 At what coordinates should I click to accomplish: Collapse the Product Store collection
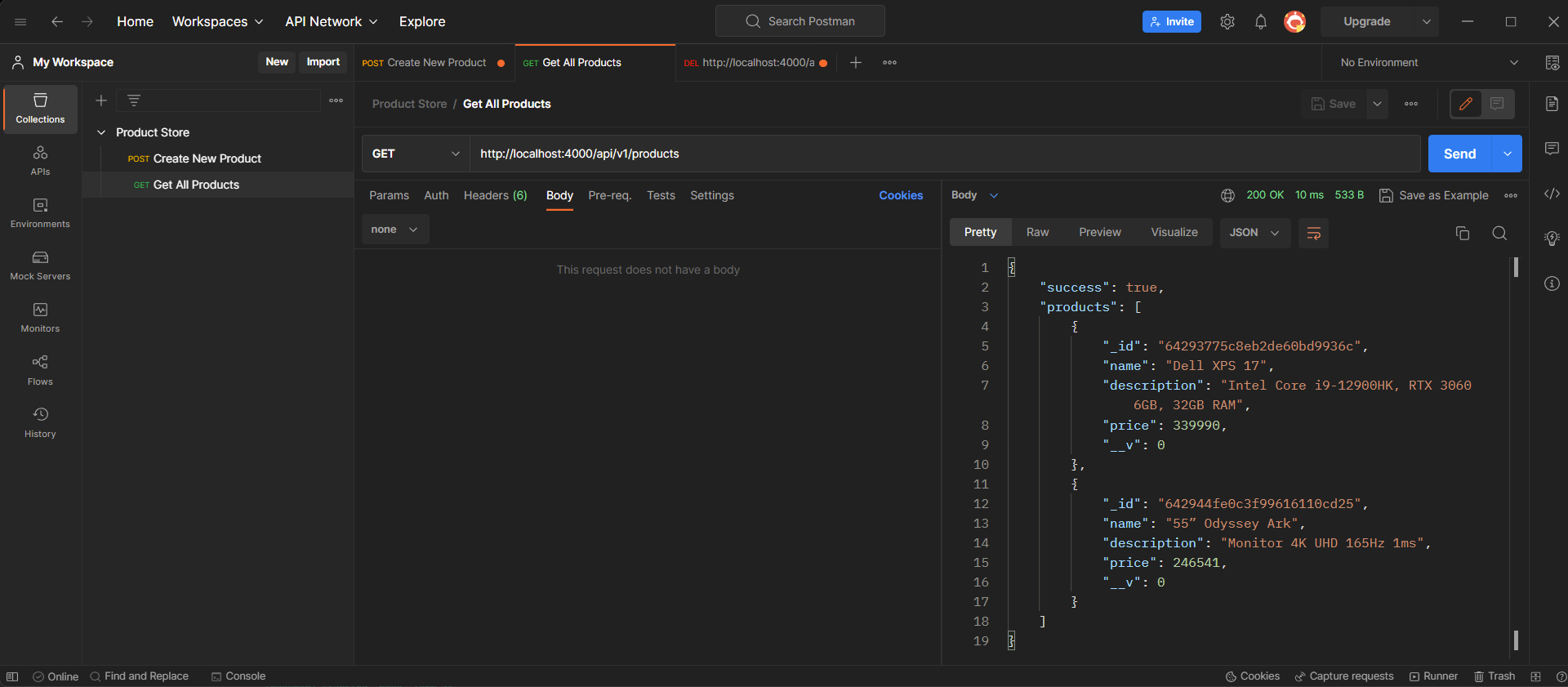pyautogui.click(x=101, y=132)
